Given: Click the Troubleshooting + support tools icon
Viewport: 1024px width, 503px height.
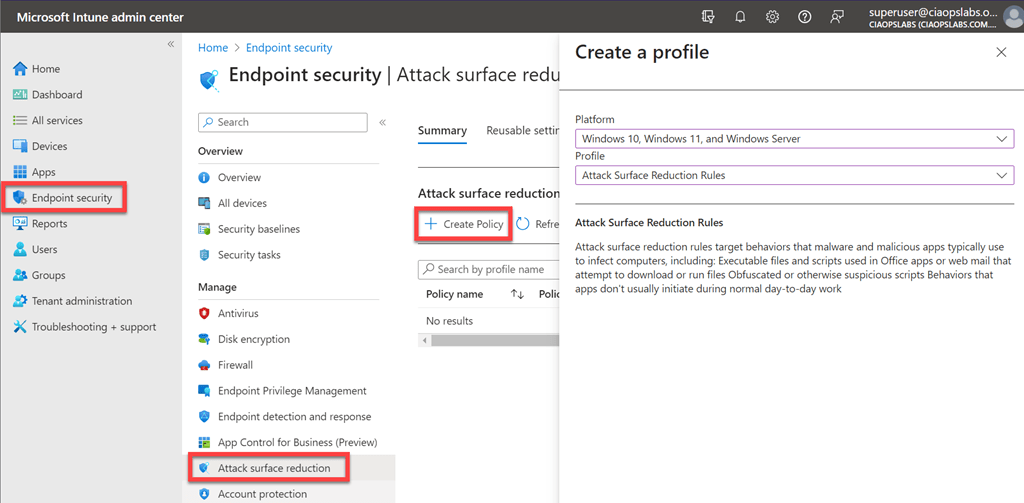Looking at the screenshot, I should click(x=20, y=327).
